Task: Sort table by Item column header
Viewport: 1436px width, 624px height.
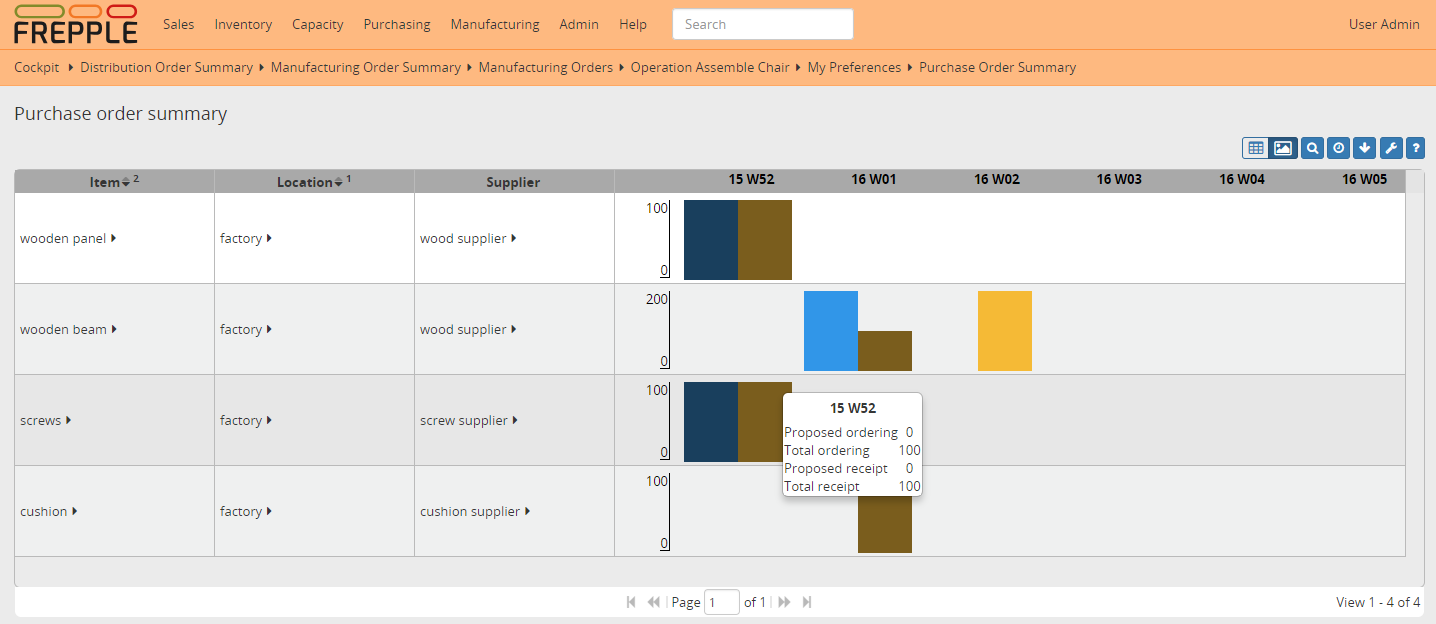Action: click(x=104, y=182)
